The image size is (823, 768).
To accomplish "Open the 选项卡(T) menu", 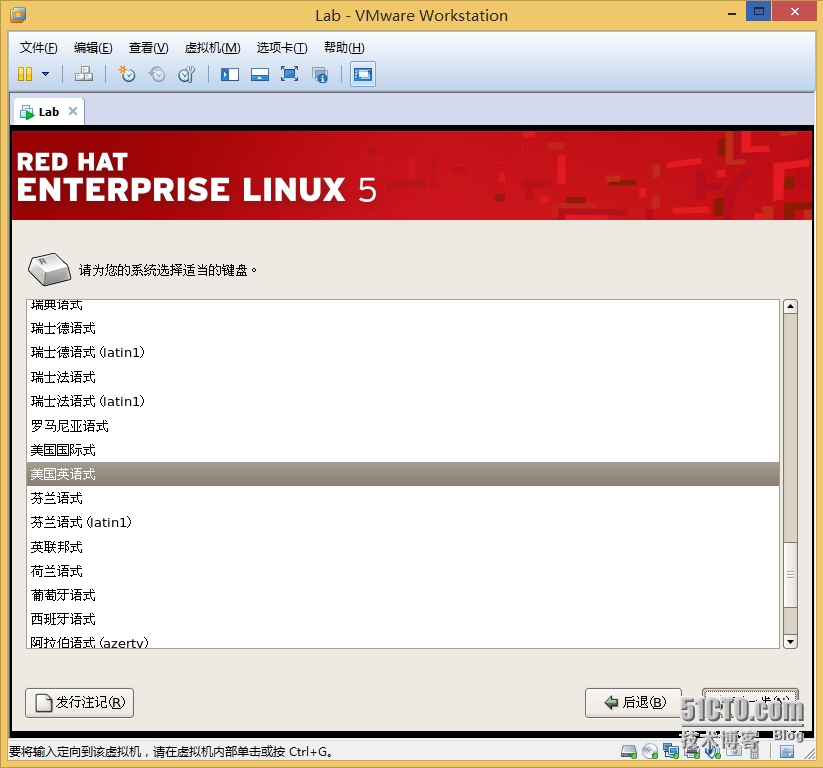I will coord(282,48).
